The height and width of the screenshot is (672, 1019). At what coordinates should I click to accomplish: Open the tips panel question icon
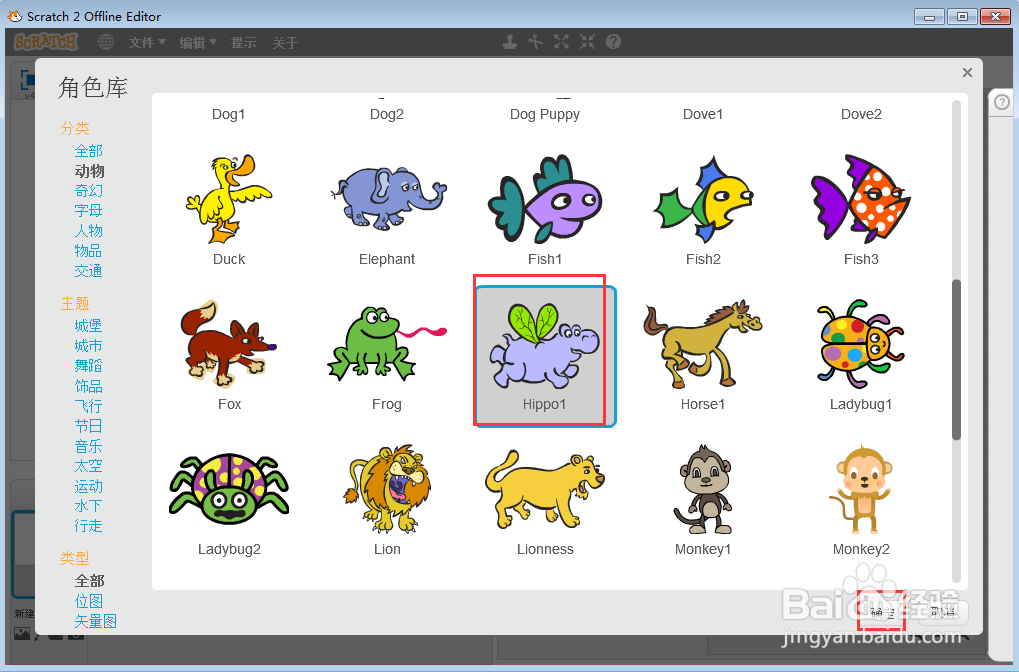(x=1002, y=102)
